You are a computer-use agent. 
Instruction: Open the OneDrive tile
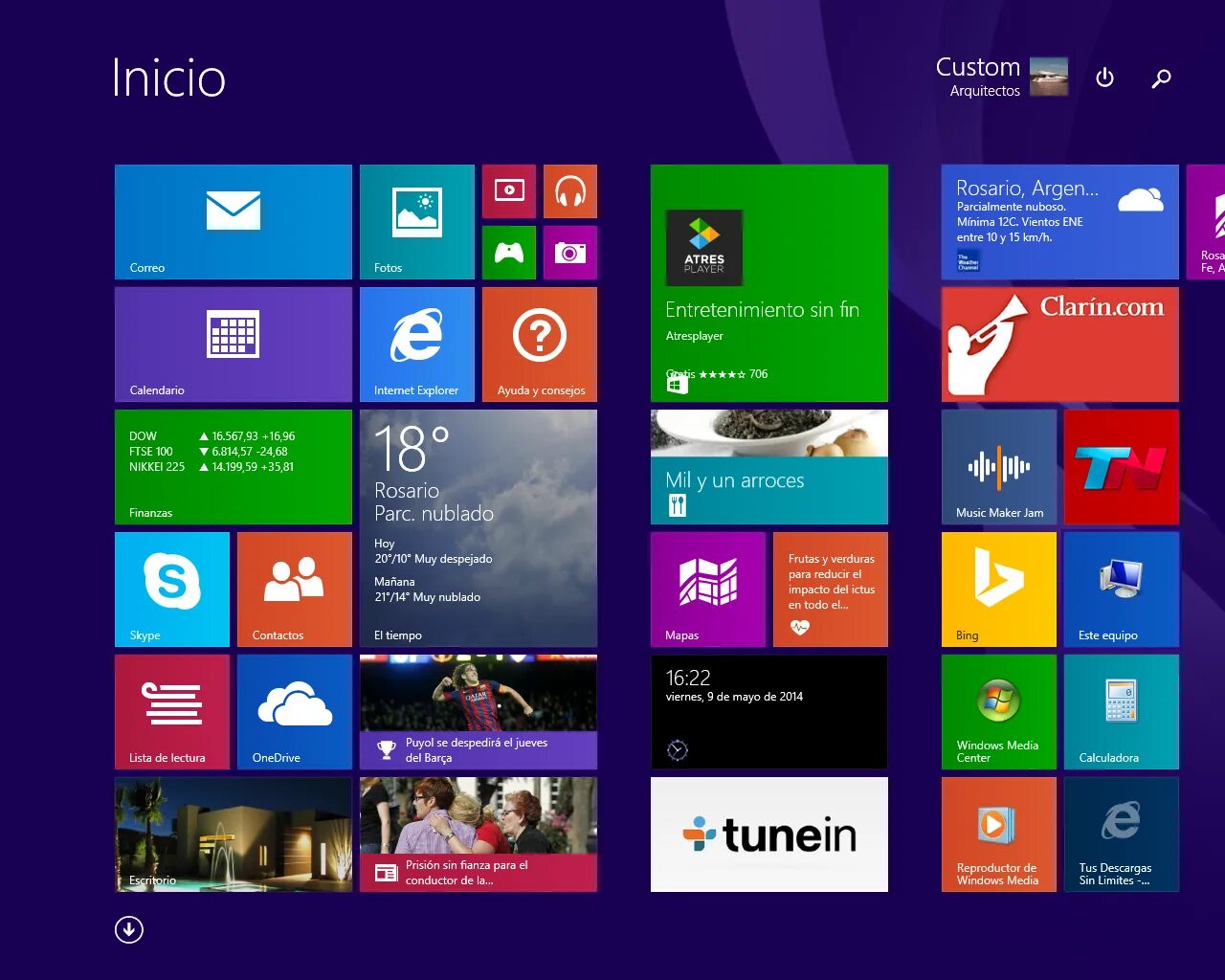point(295,712)
